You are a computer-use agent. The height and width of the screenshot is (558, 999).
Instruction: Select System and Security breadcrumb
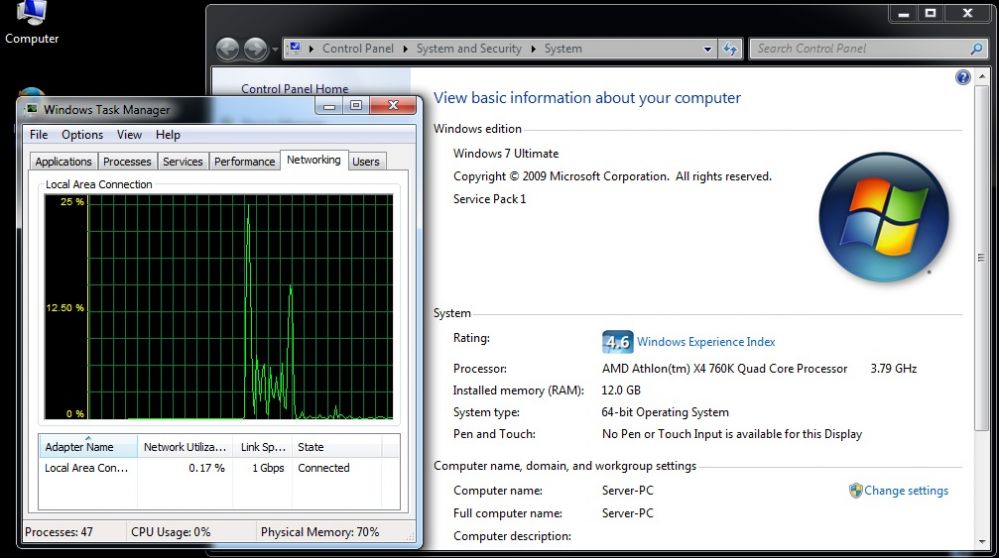[468, 48]
